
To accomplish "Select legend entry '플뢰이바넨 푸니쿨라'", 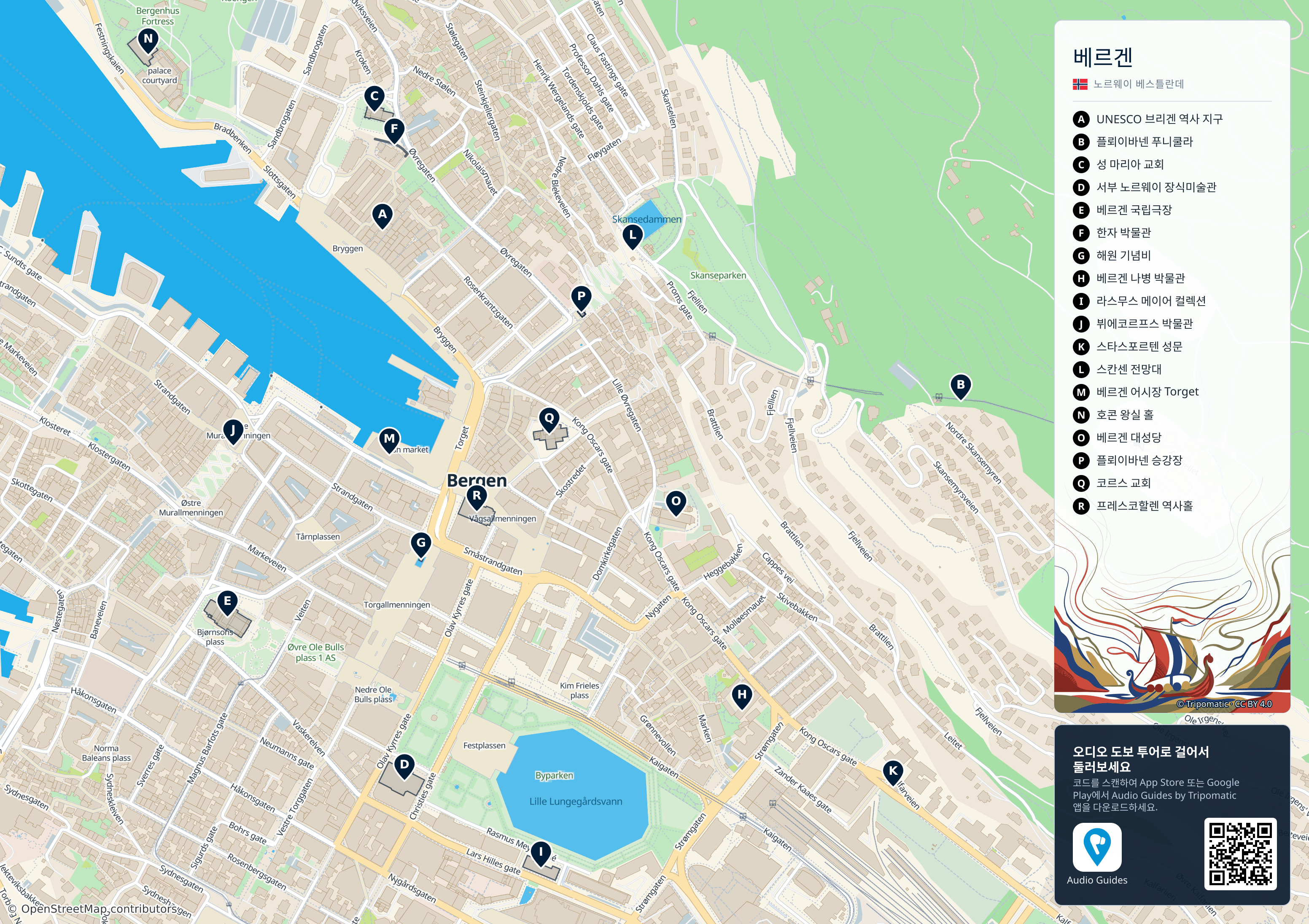I will pyautogui.click(x=1144, y=142).
